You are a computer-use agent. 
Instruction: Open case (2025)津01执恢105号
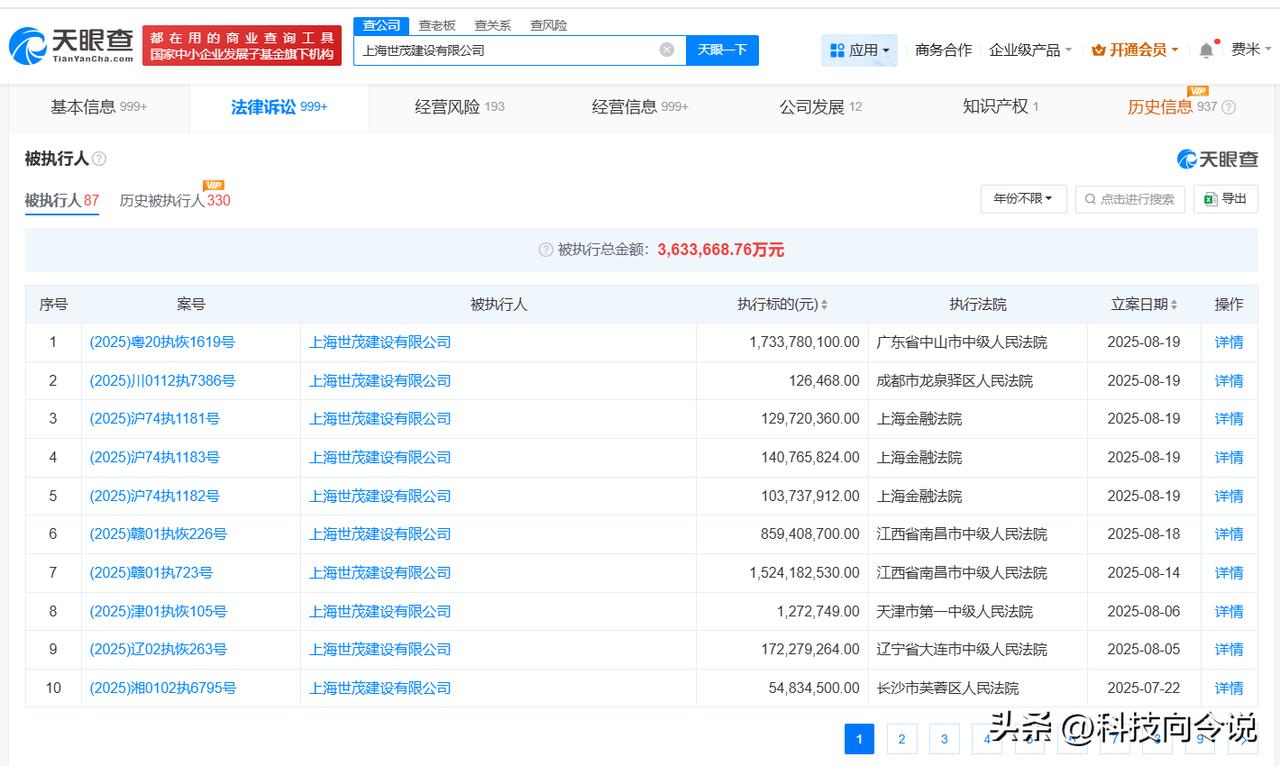pos(158,611)
